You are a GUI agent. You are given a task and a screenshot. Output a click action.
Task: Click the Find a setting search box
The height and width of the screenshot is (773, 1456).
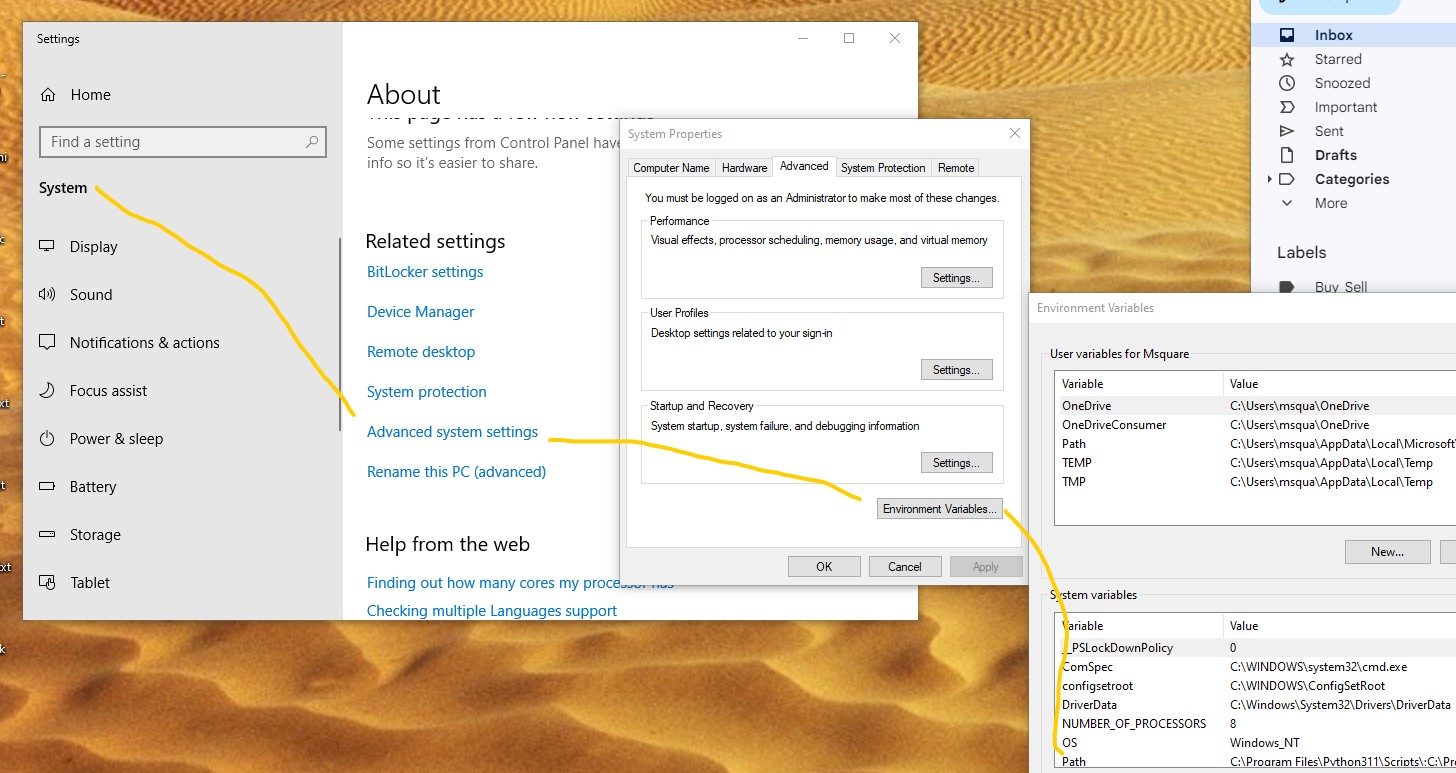170,142
